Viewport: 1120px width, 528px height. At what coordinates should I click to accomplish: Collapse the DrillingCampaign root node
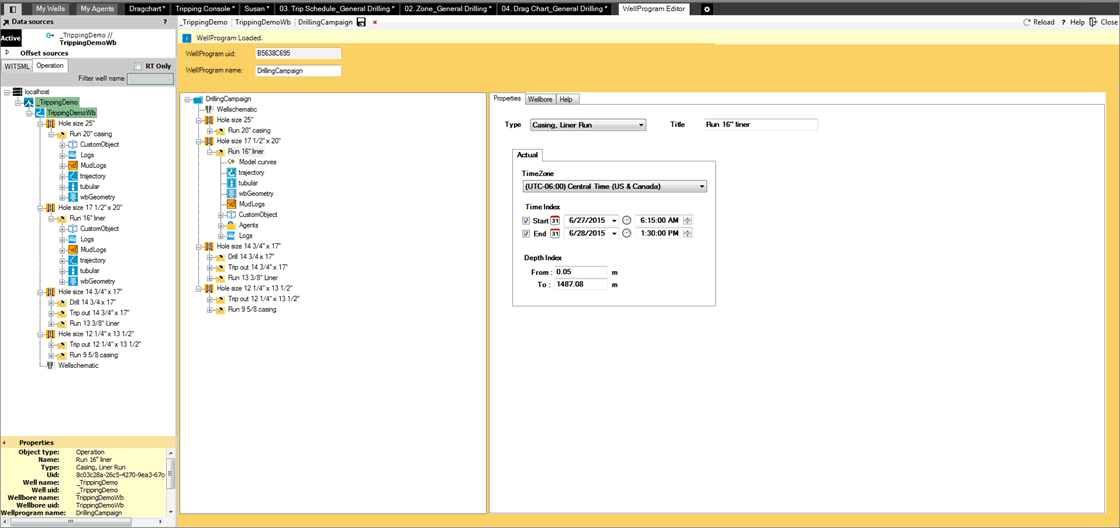pos(186,99)
